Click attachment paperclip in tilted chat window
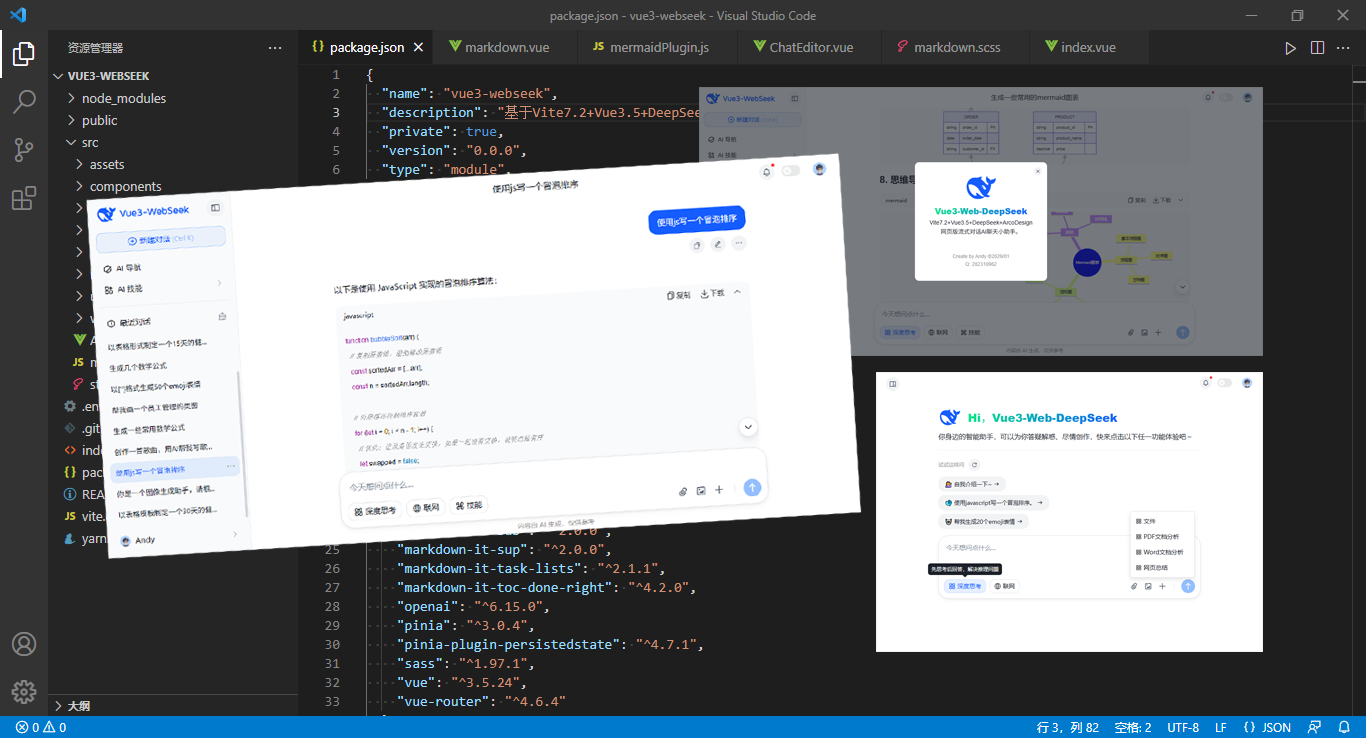Viewport: 1366px width, 738px height. click(683, 491)
